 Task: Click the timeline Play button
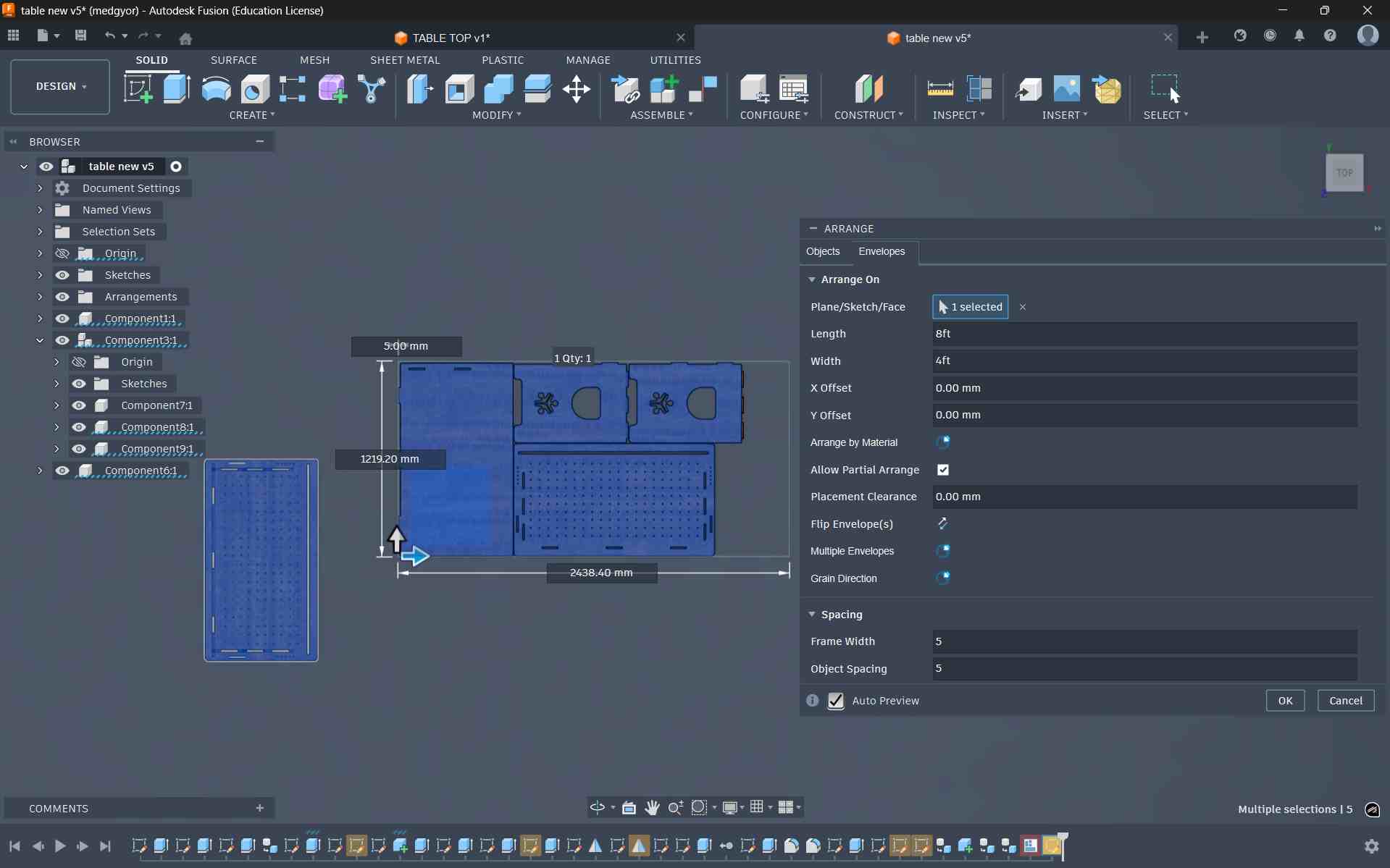[x=60, y=846]
